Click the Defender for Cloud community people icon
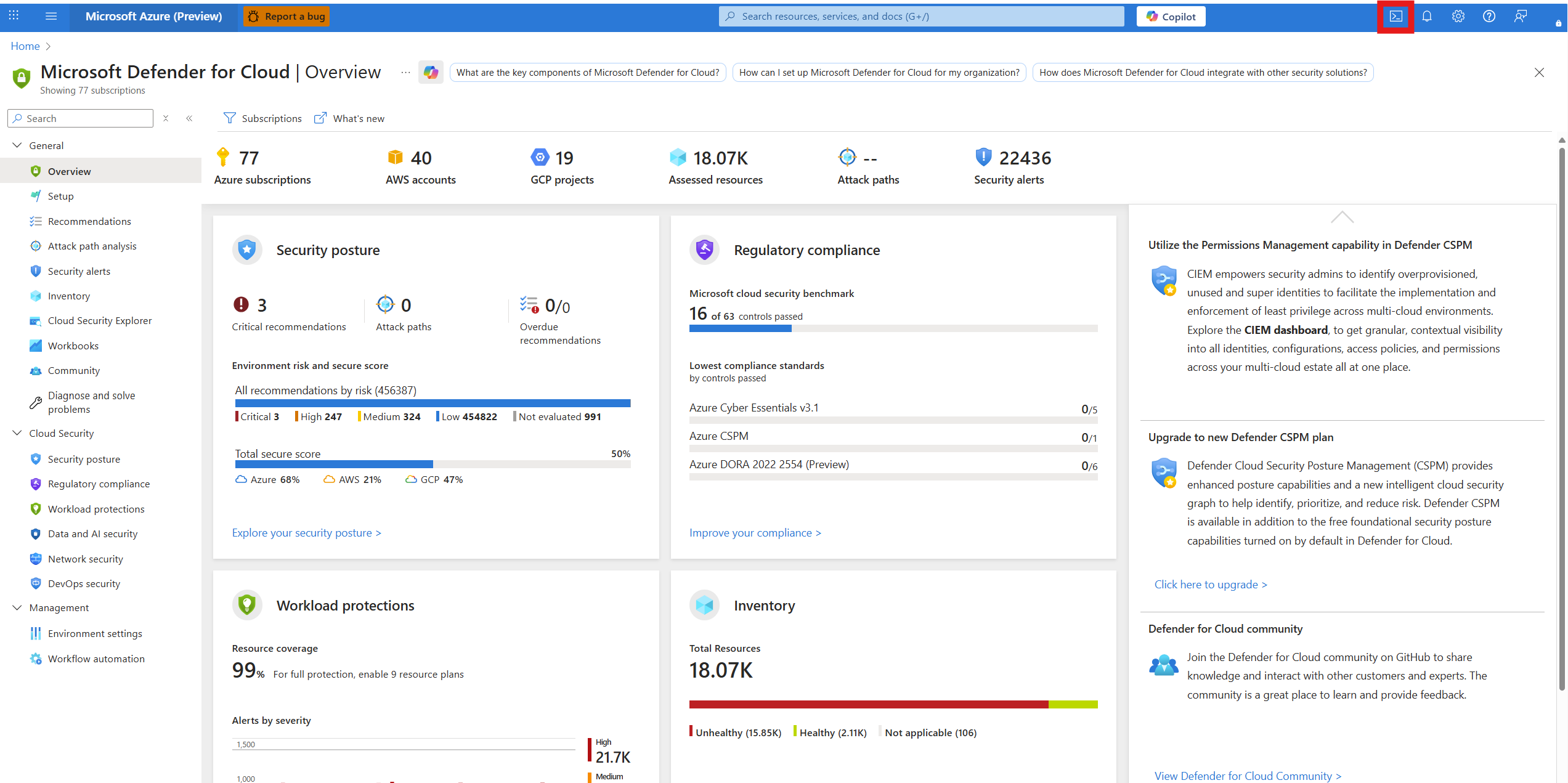 click(x=1164, y=665)
